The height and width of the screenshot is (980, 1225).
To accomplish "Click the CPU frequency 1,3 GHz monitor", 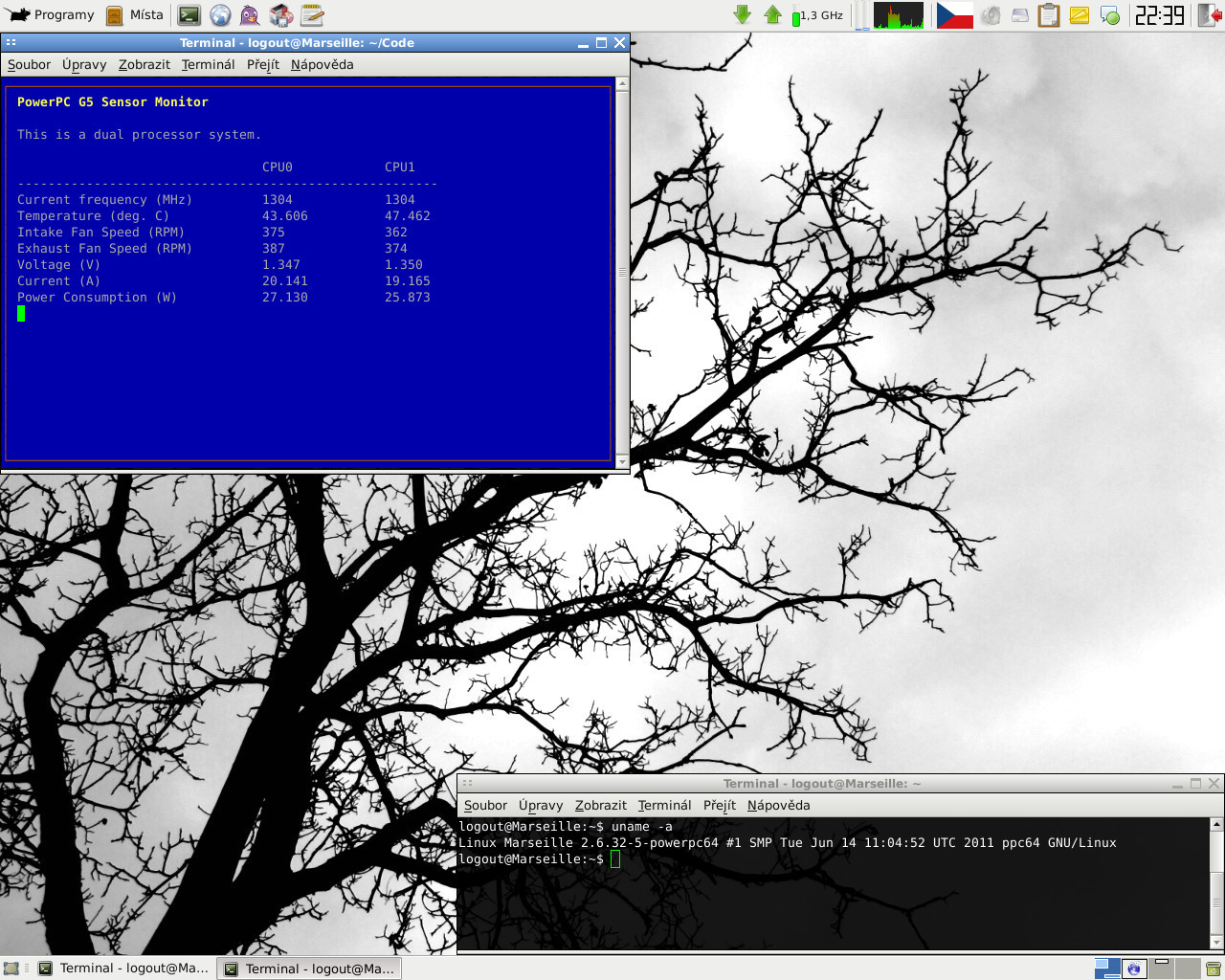I will click(818, 15).
